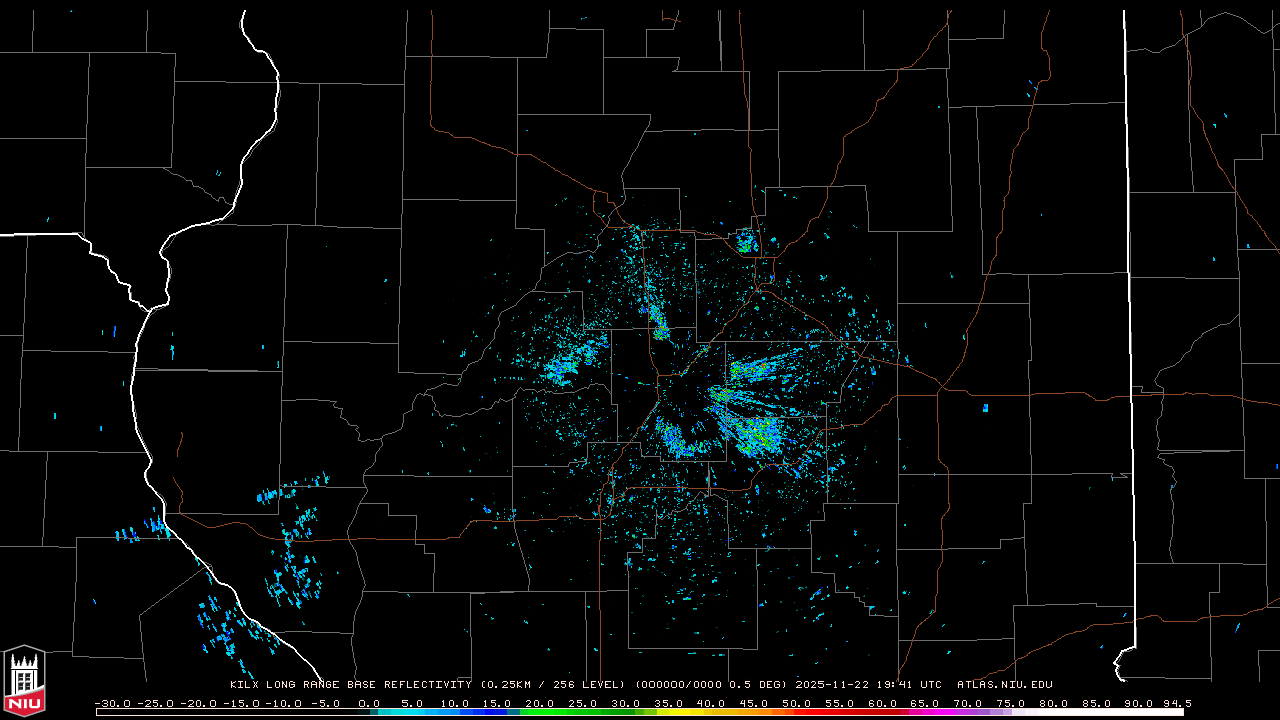Click the 35.0 label on reflectivity scale
Viewport: 1280px width, 720px height.
pyautogui.click(x=668, y=703)
